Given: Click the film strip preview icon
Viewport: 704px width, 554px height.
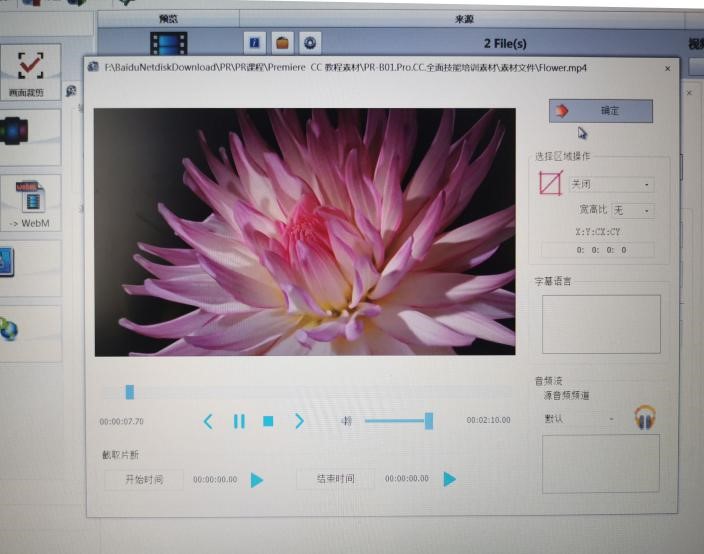Looking at the screenshot, I should (169, 43).
